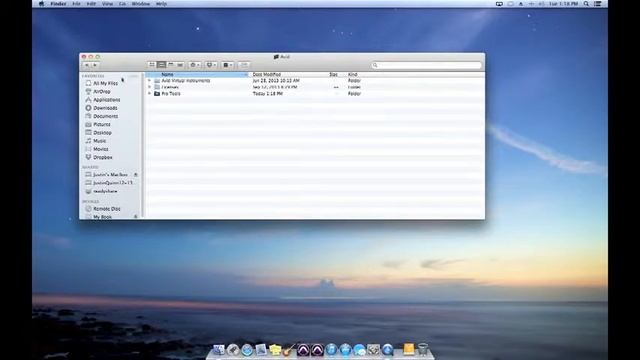
Task: Open the Action gear menu
Action: click(x=195, y=65)
